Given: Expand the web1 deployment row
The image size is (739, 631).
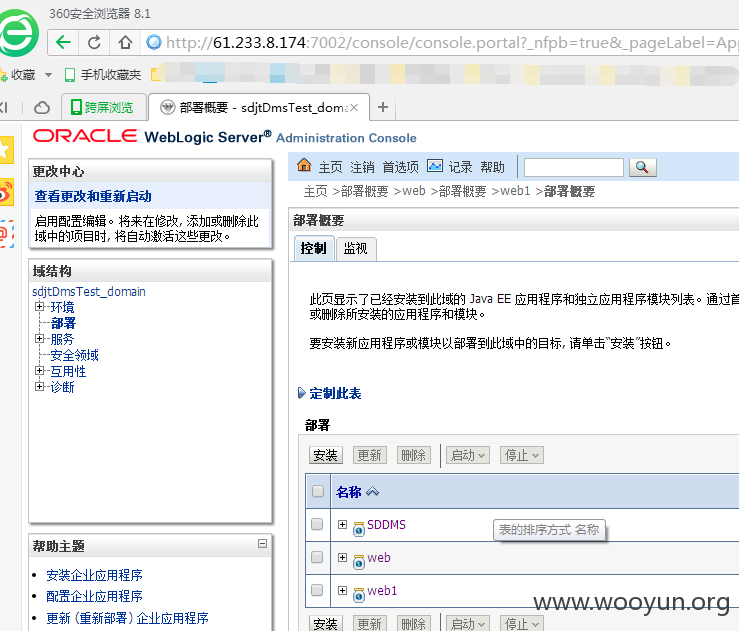Looking at the screenshot, I should click(343, 590).
